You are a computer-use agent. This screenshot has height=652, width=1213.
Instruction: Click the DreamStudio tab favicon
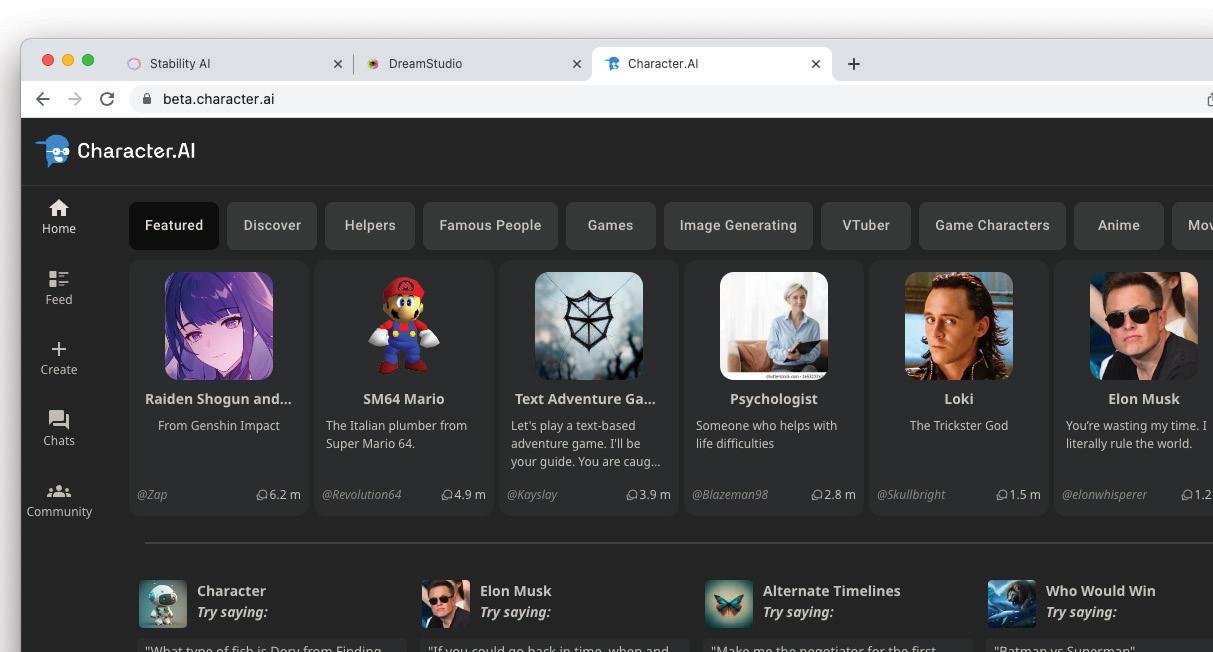tap(373, 64)
